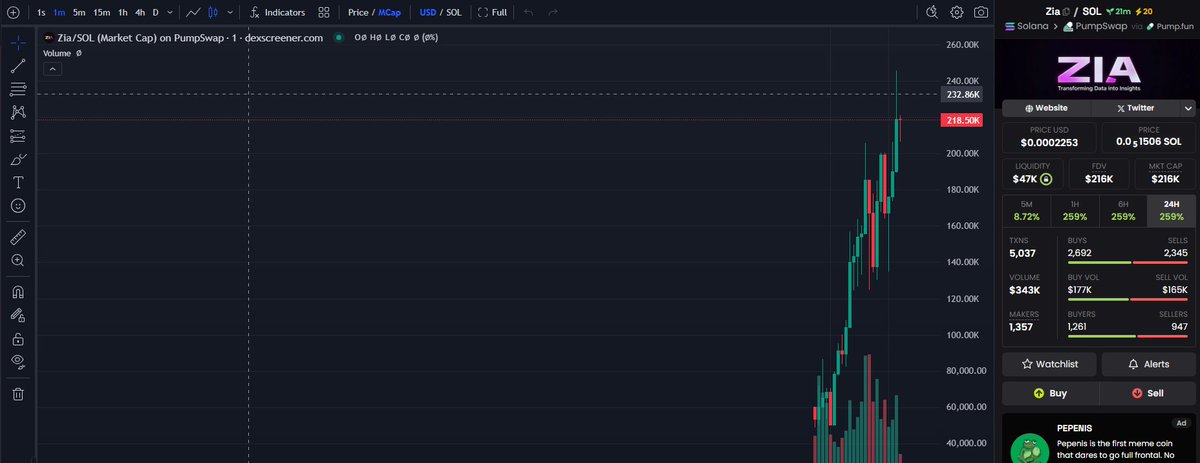
Task: Select the crosshair cursor tool
Action: click(17, 44)
